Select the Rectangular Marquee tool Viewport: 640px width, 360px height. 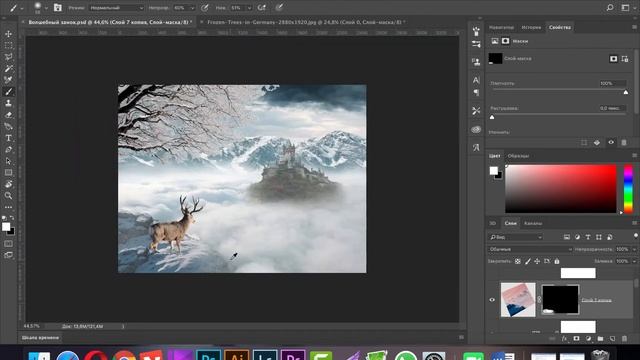pyautogui.click(x=8, y=45)
